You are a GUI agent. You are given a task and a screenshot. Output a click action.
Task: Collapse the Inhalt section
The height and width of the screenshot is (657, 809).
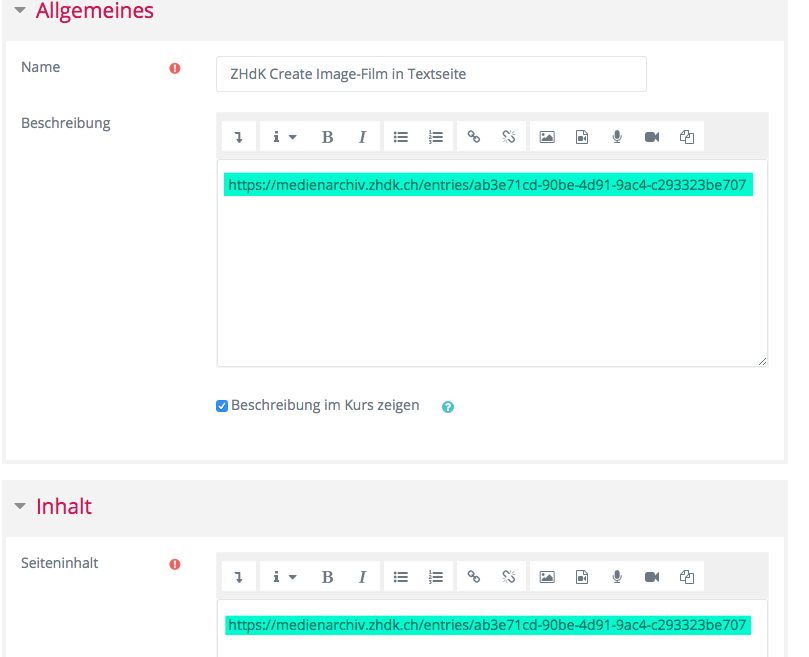(19, 506)
